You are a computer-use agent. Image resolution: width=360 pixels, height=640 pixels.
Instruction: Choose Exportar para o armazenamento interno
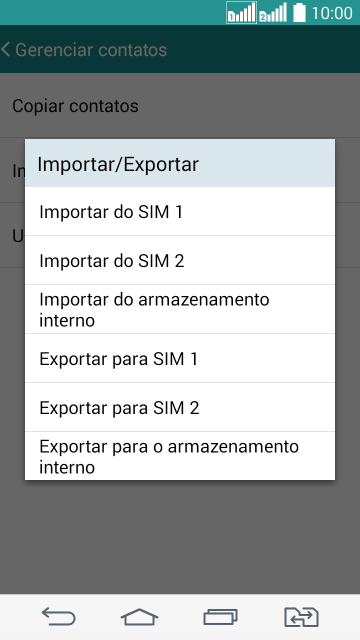pyautogui.click(x=180, y=456)
